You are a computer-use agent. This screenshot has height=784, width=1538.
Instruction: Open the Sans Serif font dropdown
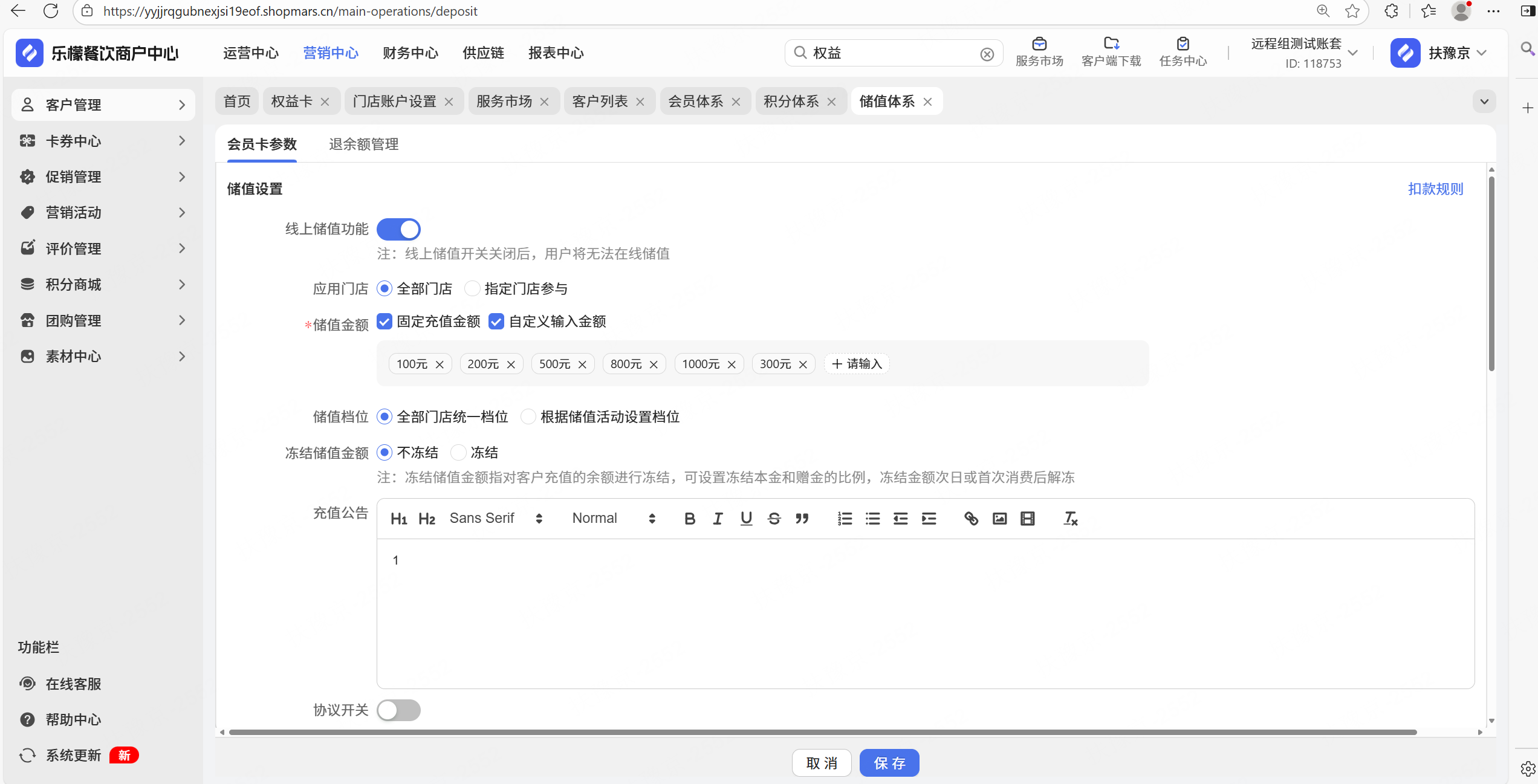496,519
